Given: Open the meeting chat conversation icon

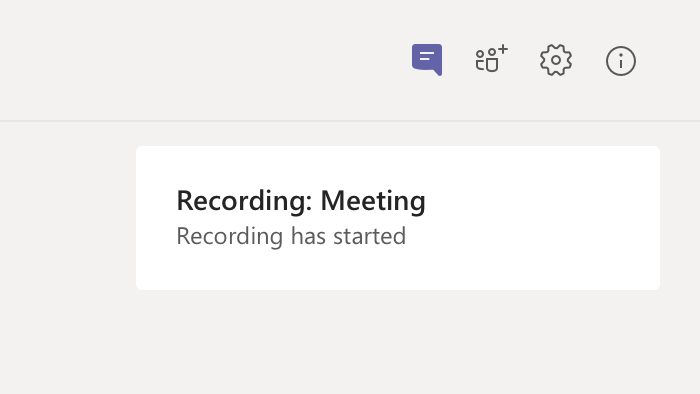Looking at the screenshot, I should (x=427, y=59).
